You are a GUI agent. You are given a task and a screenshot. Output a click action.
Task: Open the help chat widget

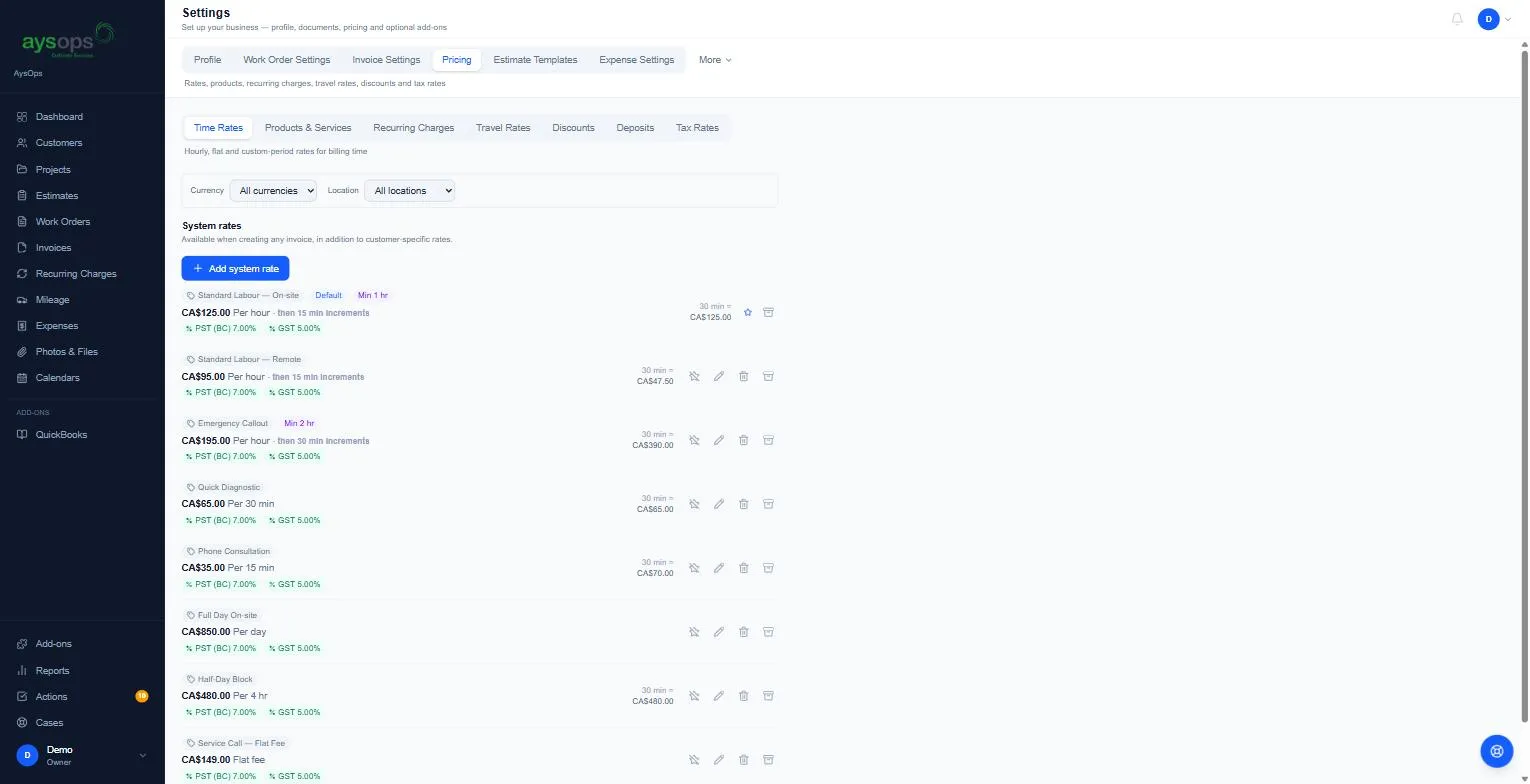click(x=1496, y=751)
